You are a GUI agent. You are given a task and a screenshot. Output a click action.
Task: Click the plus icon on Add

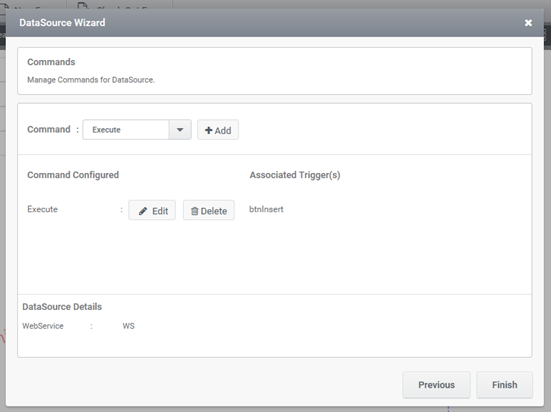pos(208,130)
